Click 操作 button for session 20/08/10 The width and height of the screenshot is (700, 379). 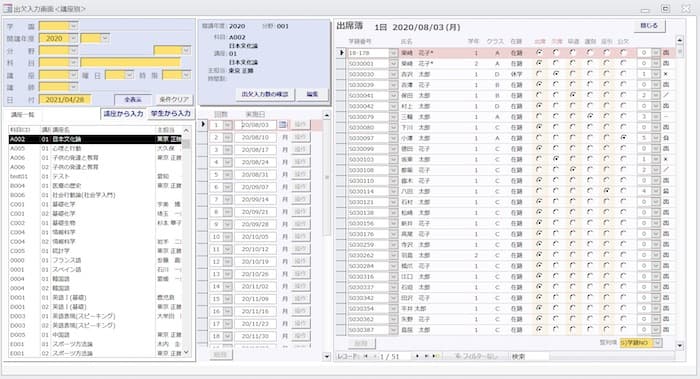coord(300,137)
